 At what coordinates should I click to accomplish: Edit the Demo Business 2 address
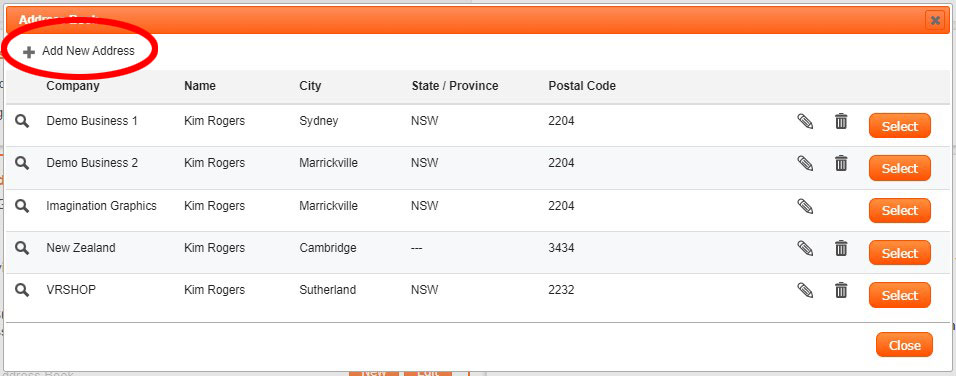(x=805, y=163)
